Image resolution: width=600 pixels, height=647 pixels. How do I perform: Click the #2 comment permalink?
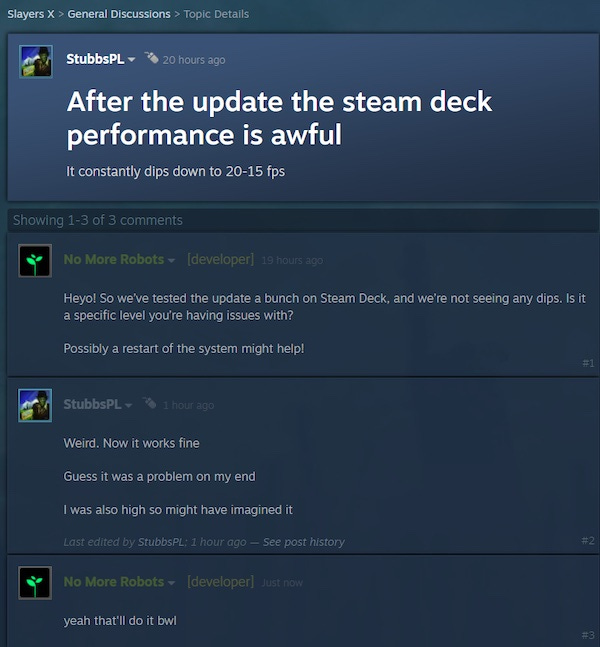coord(588,541)
